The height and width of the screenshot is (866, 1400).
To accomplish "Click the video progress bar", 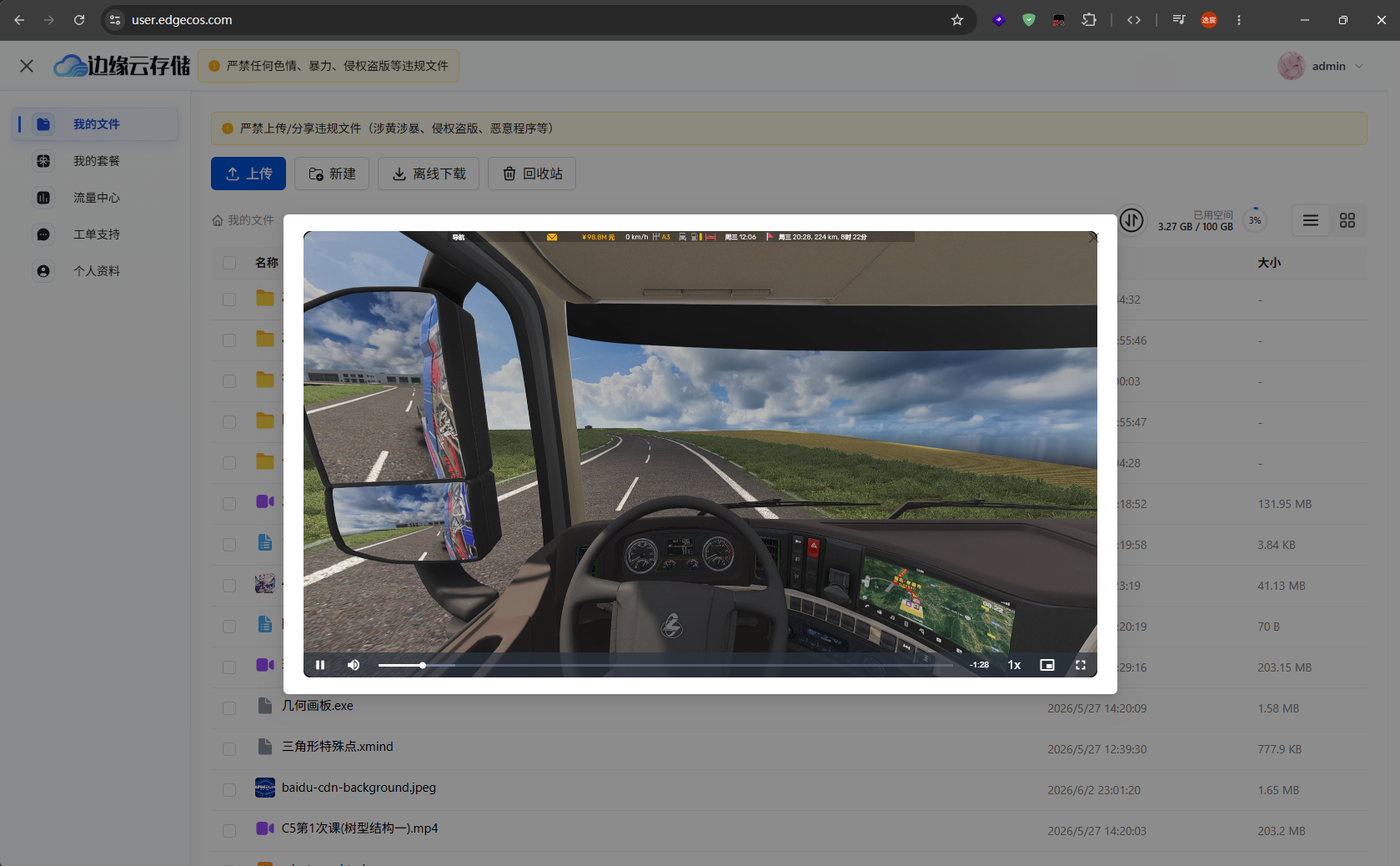I will [665, 665].
